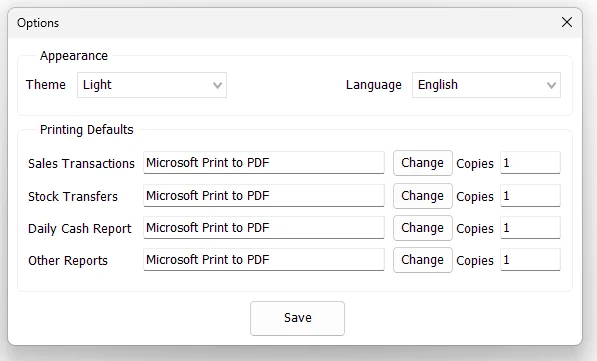Focus the Other Reports Copies field

click(530, 259)
